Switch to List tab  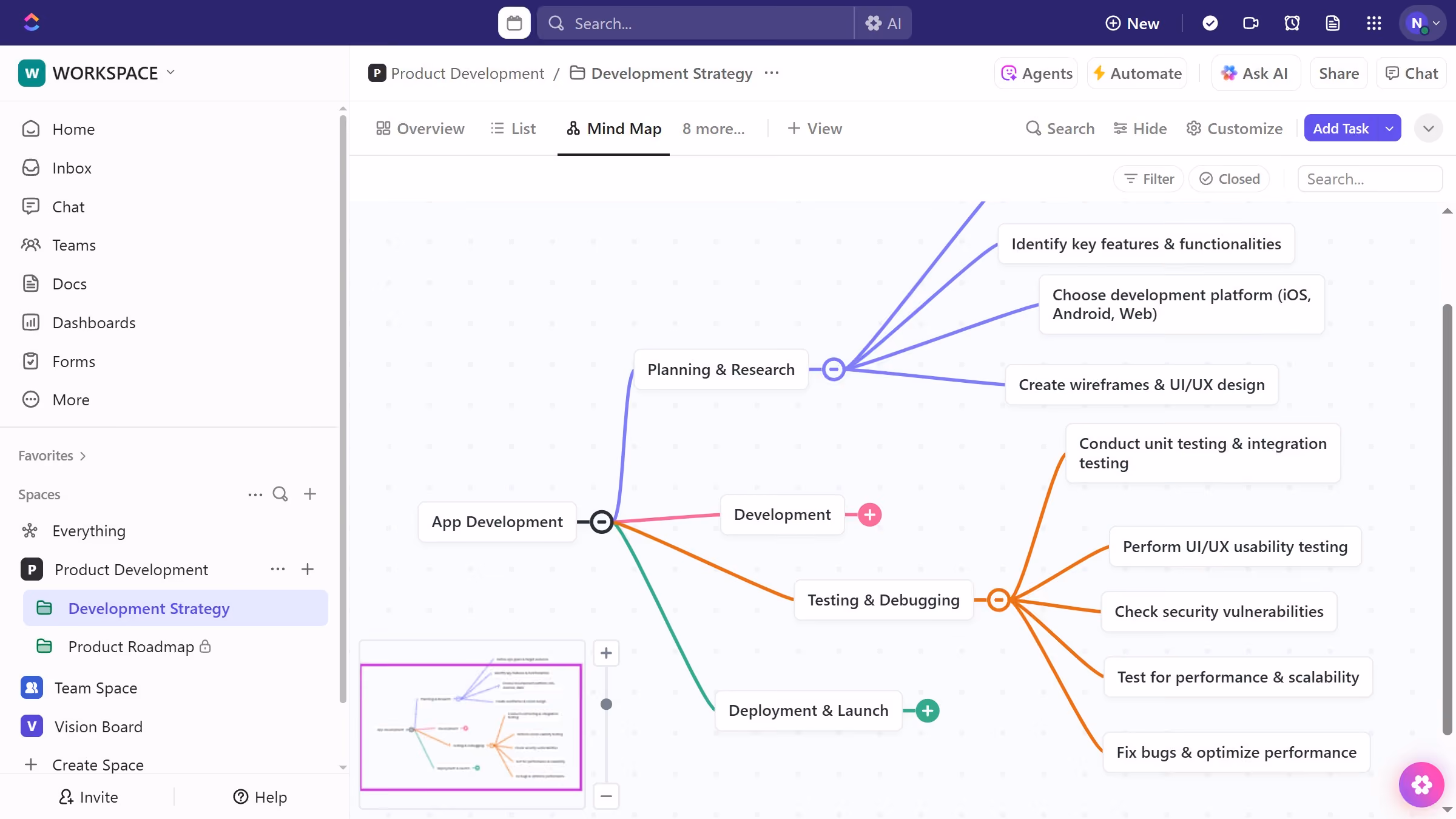click(x=513, y=129)
